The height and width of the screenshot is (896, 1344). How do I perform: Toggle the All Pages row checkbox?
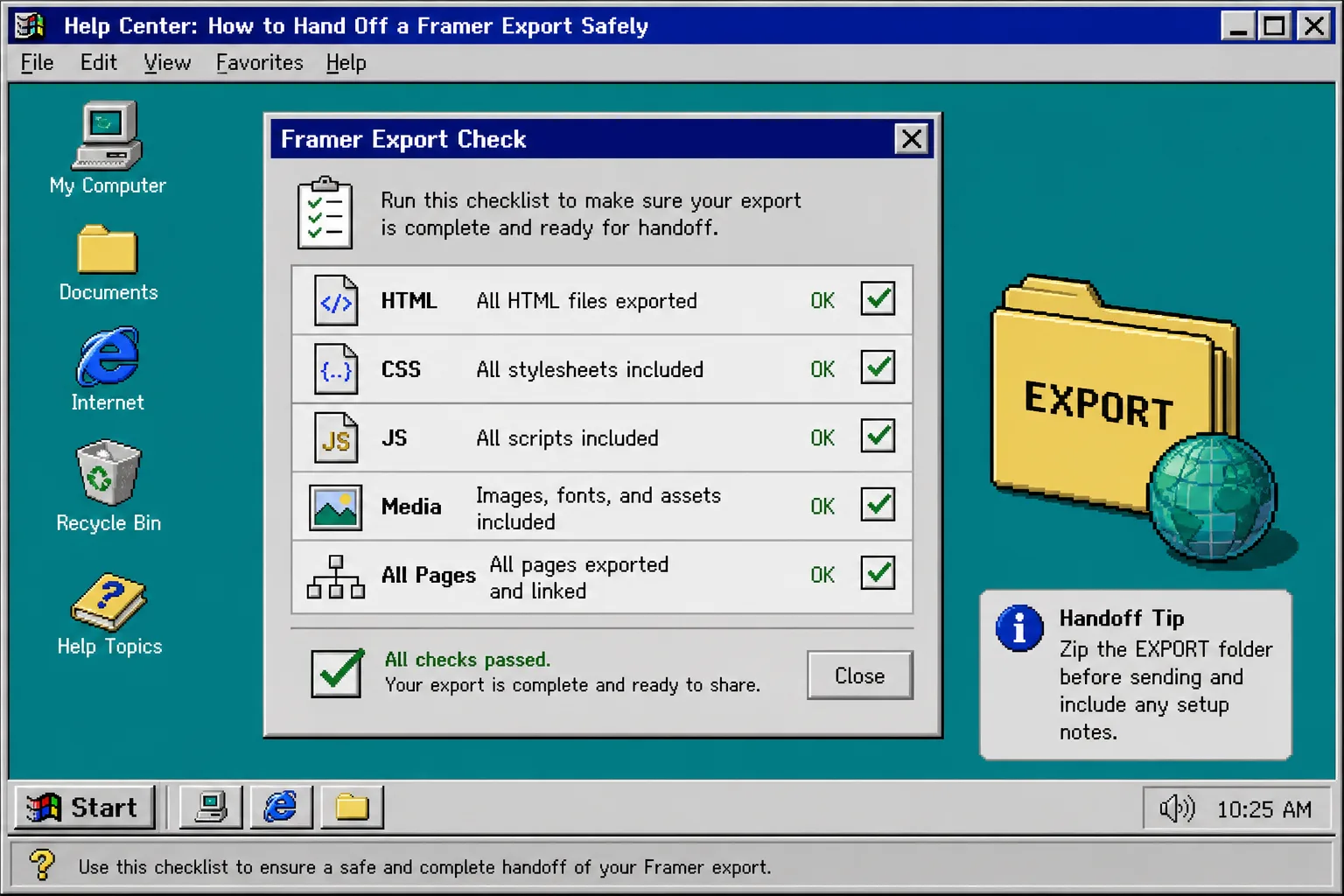pyautogui.click(x=878, y=572)
